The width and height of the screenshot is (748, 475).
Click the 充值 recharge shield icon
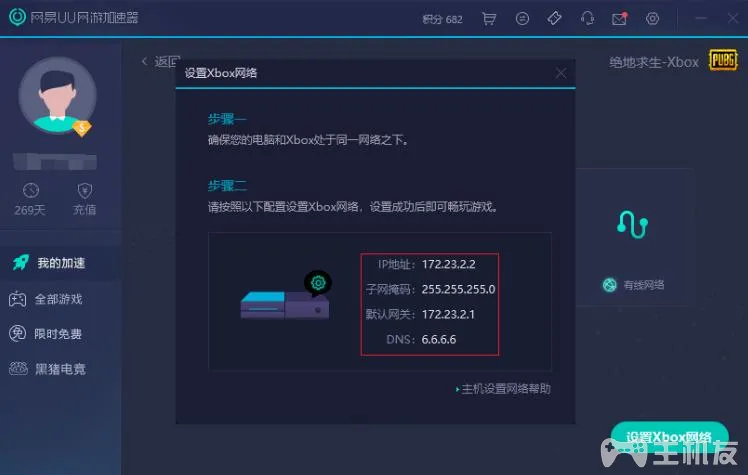[x=84, y=190]
